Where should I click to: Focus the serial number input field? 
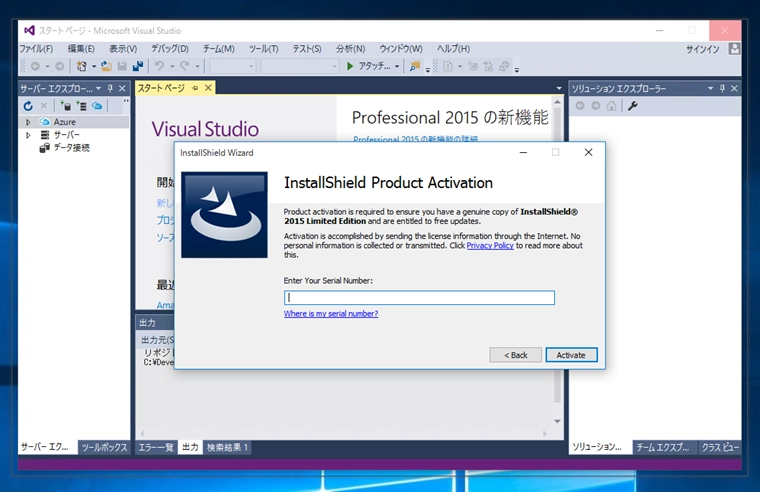coord(419,298)
